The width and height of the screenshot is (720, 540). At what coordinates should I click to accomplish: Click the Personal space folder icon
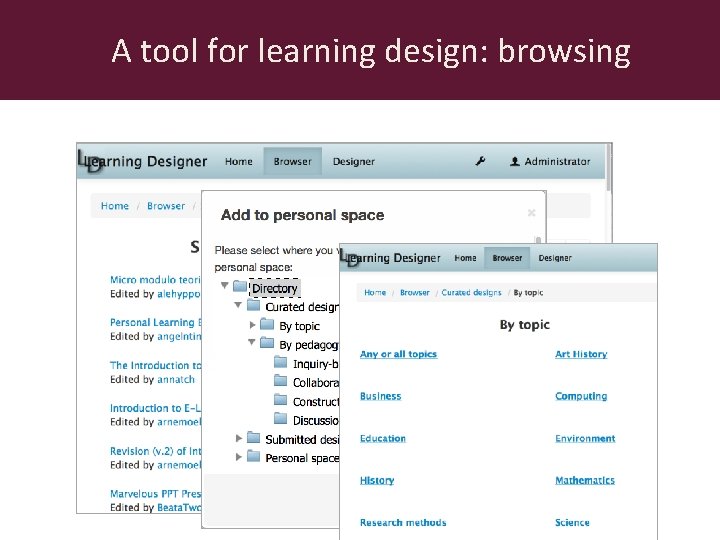(253, 456)
